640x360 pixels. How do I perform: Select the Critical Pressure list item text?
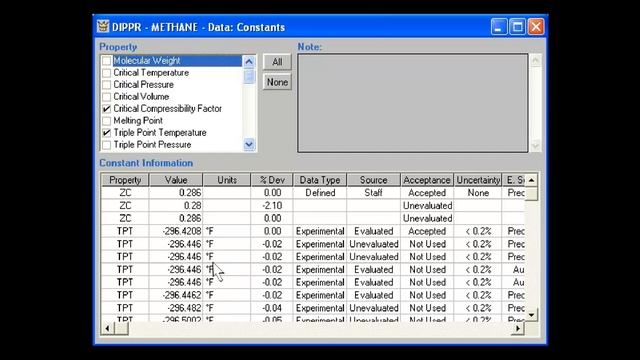[143, 85]
